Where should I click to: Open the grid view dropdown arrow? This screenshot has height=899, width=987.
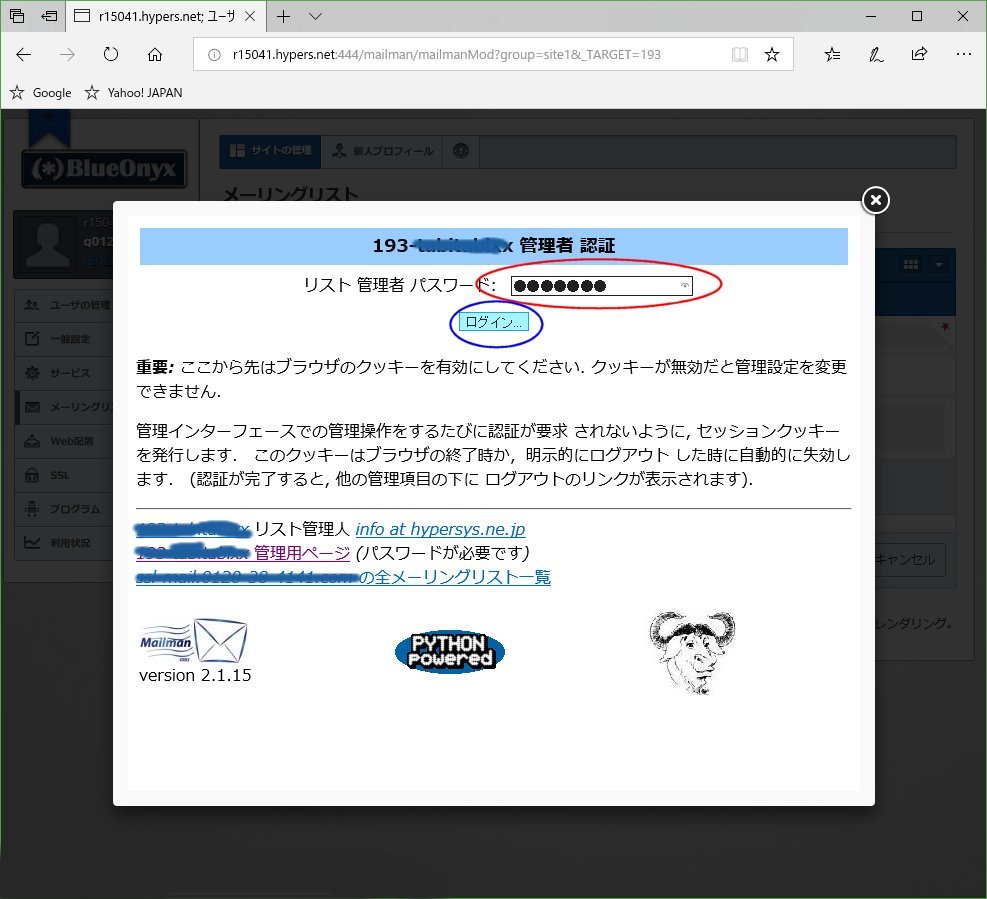[x=936, y=263]
